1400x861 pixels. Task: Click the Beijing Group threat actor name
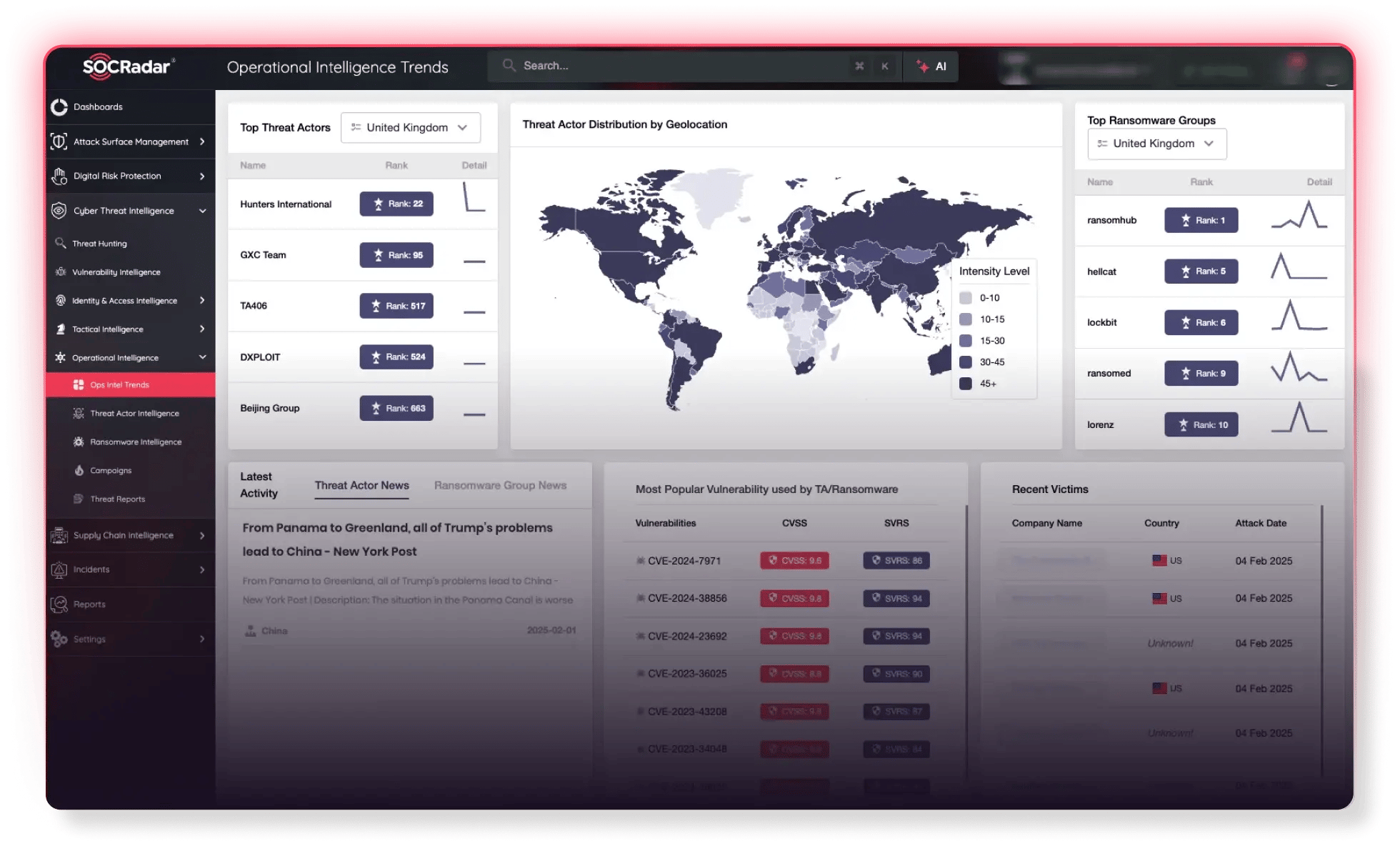coord(270,408)
